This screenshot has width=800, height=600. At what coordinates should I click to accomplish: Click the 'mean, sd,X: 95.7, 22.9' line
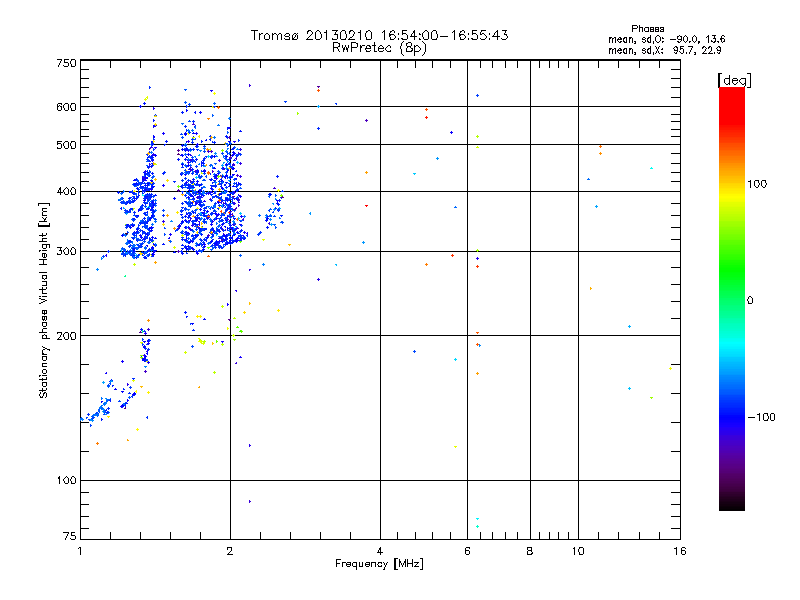click(664, 50)
